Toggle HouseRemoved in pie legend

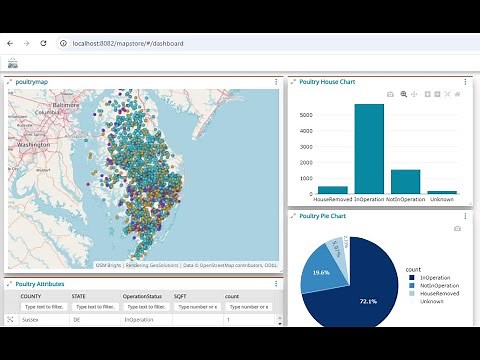(435, 293)
